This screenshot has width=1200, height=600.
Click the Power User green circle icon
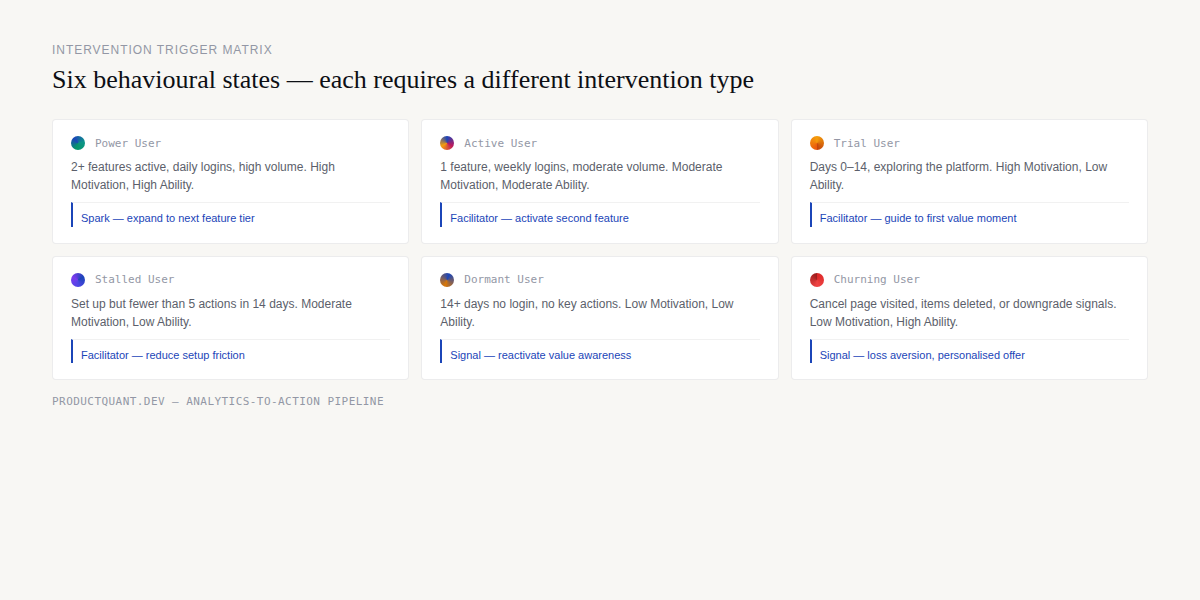78,143
